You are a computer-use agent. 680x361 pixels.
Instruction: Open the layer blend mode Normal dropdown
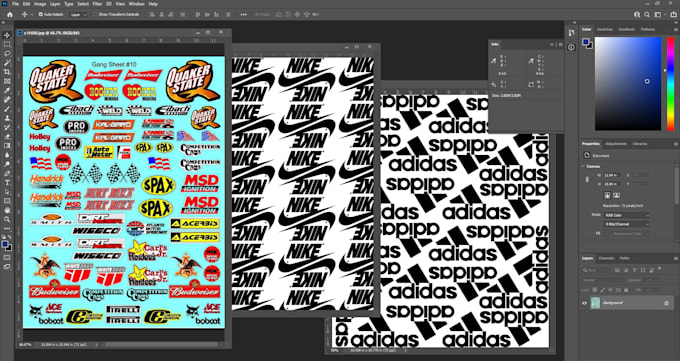click(x=603, y=280)
